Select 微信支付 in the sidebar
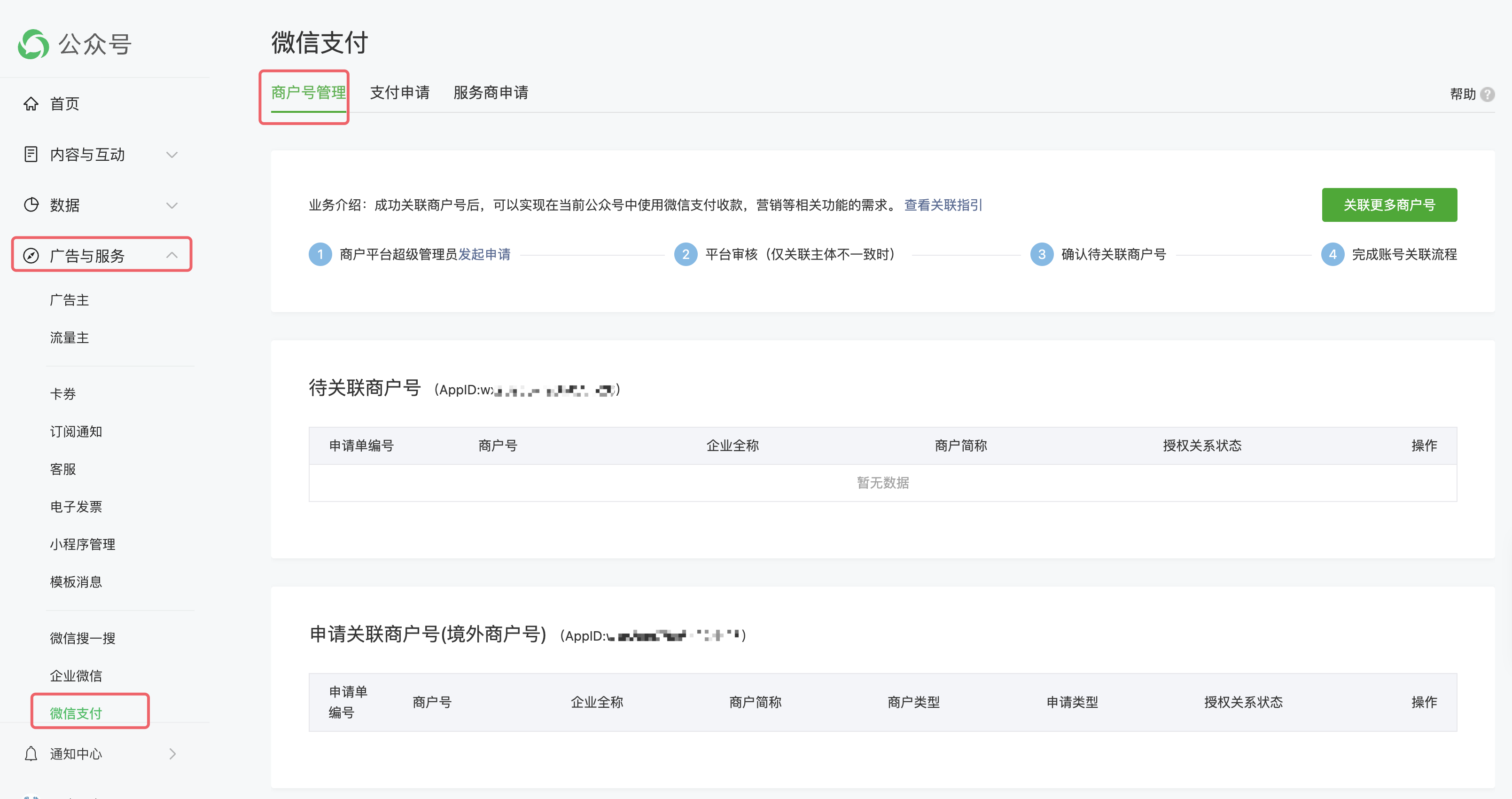This screenshot has width=1512, height=799. (76, 713)
